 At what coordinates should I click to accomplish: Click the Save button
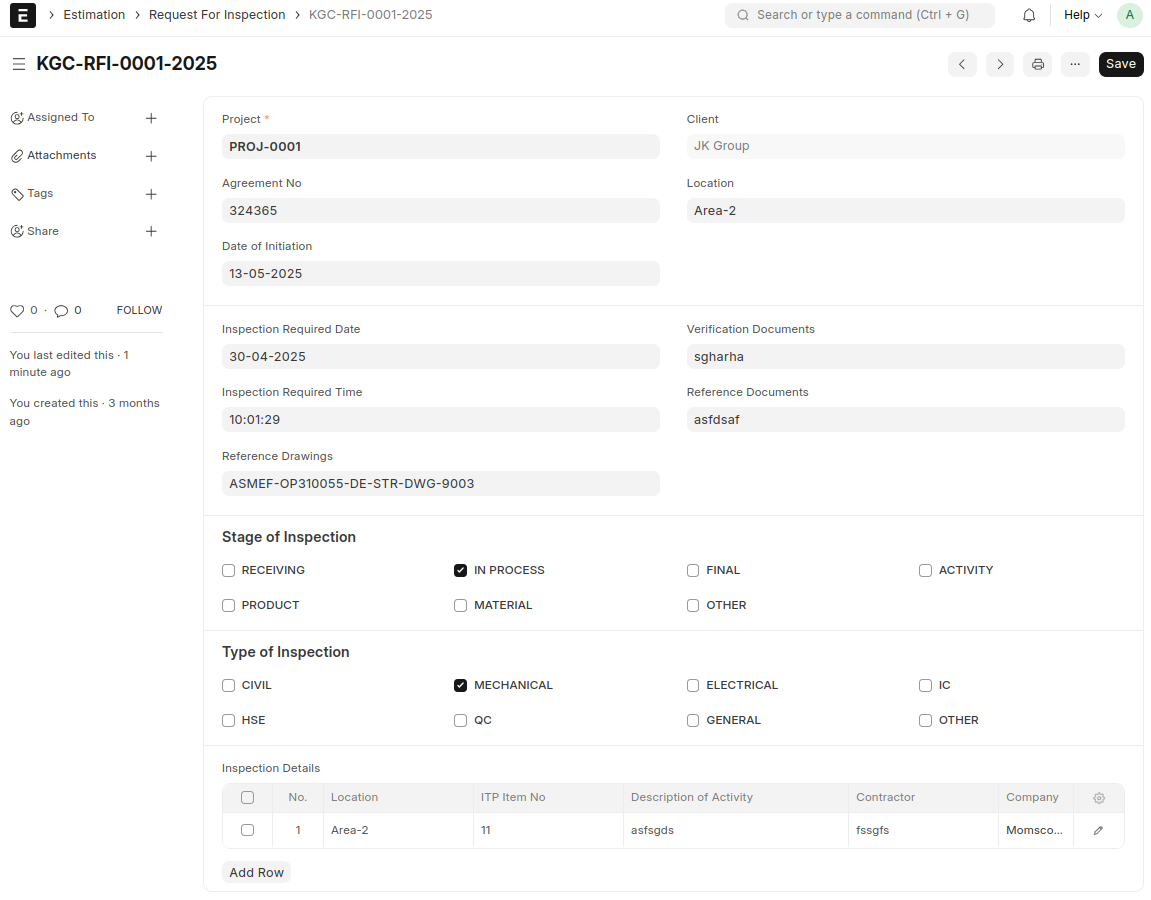coord(1120,64)
